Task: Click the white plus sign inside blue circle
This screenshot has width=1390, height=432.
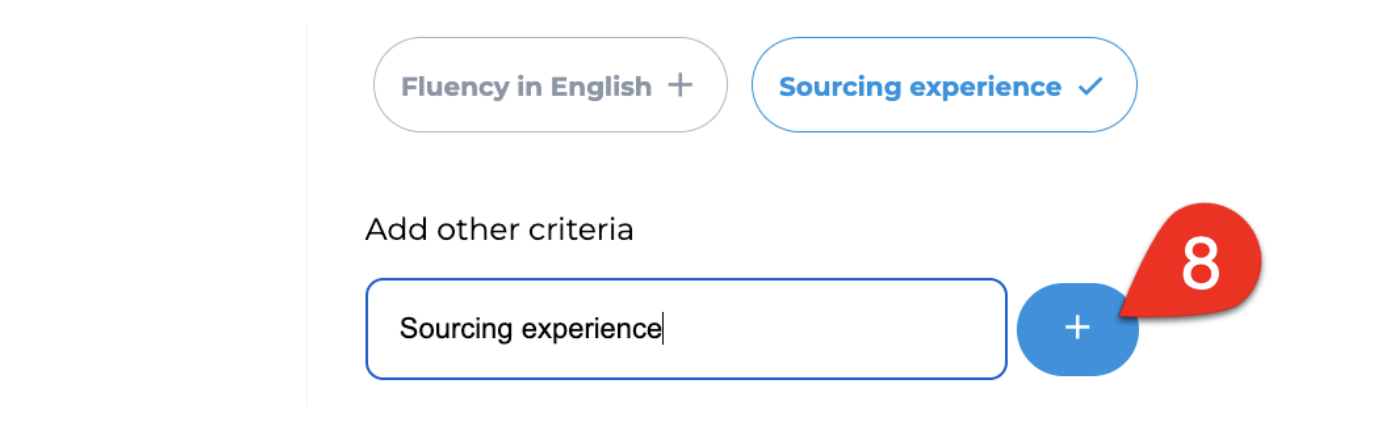Action: pos(1077,328)
